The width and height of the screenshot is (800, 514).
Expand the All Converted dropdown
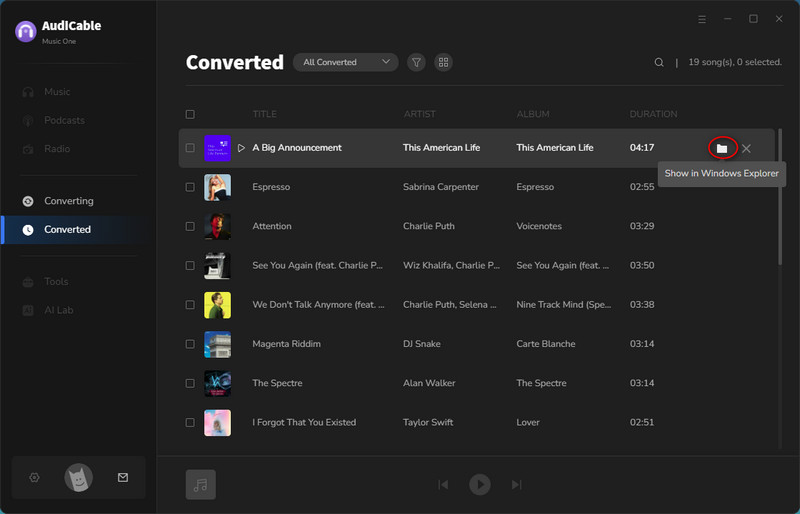click(x=345, y=62)
